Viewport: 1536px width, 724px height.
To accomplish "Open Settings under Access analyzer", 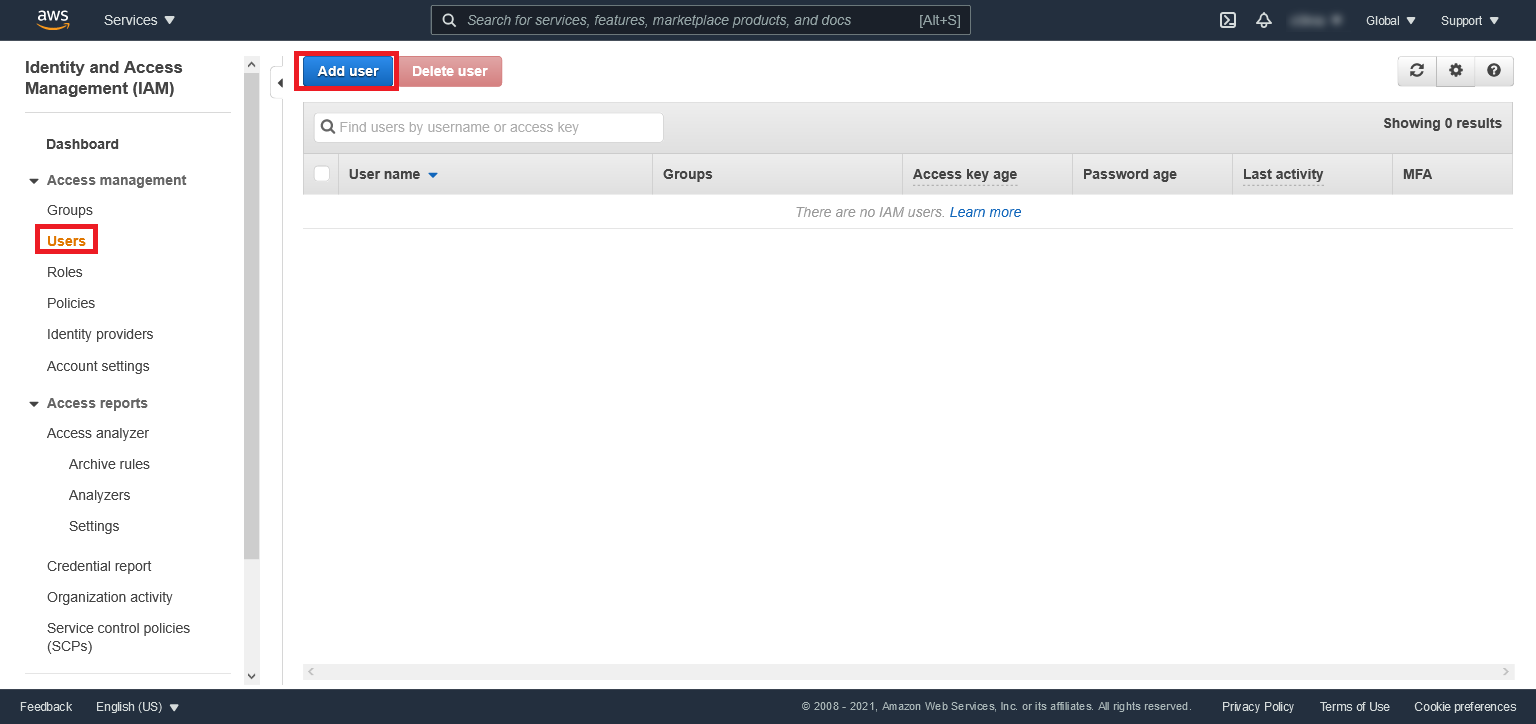I will point(94,526).
